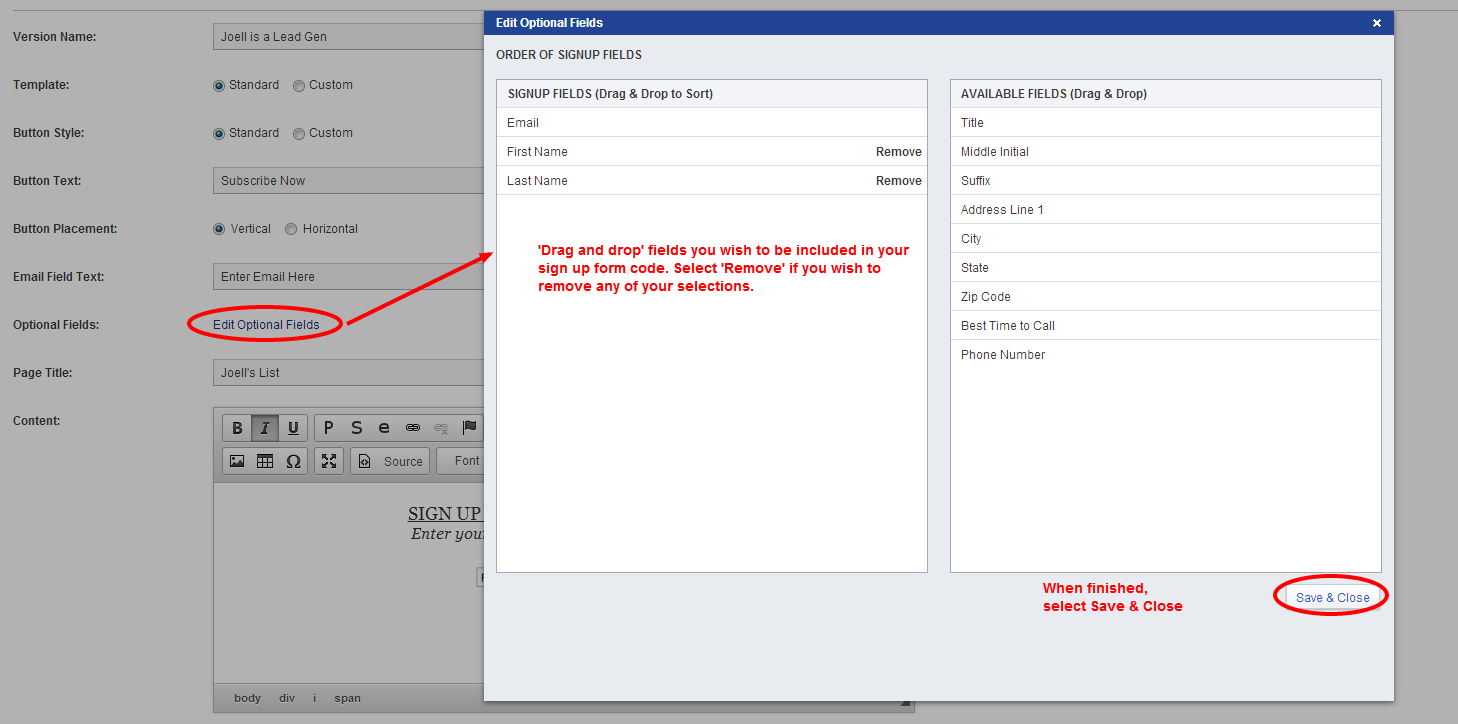The width and height of the screenshot is (1458, 724).
Task: Select the Email signup field row
Action: (712, 123)
